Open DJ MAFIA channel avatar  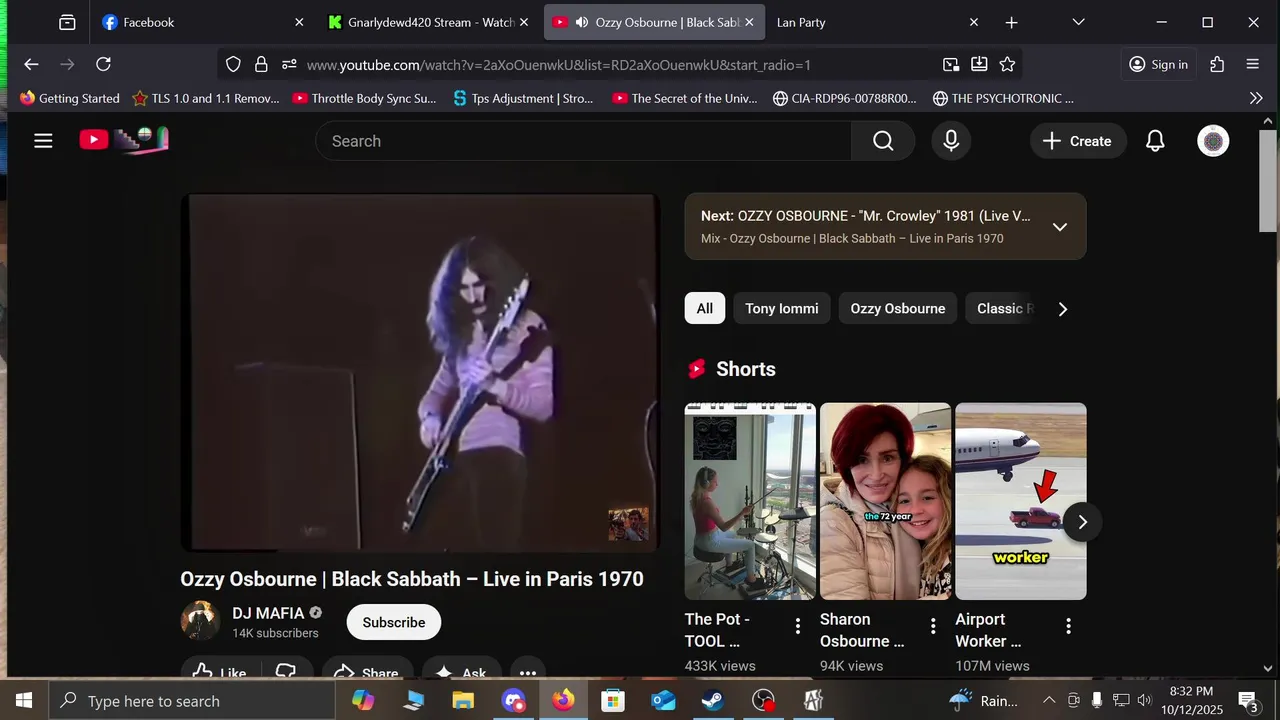pos(200,621)
